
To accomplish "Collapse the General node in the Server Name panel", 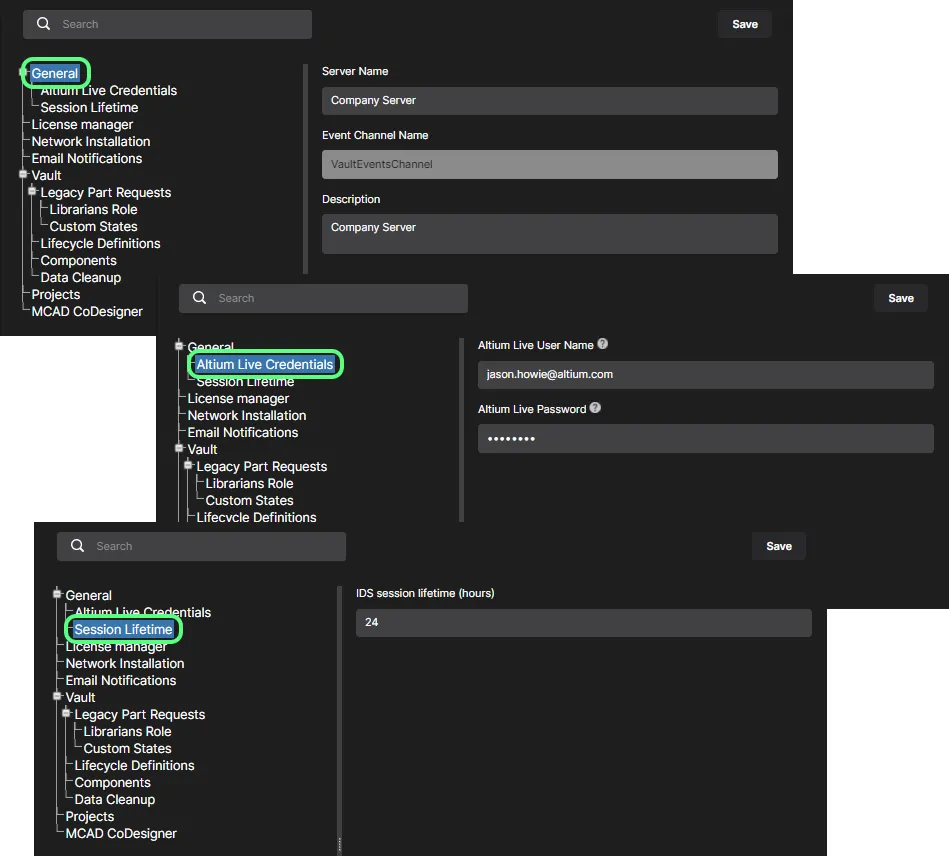I will tap(24, 73).
